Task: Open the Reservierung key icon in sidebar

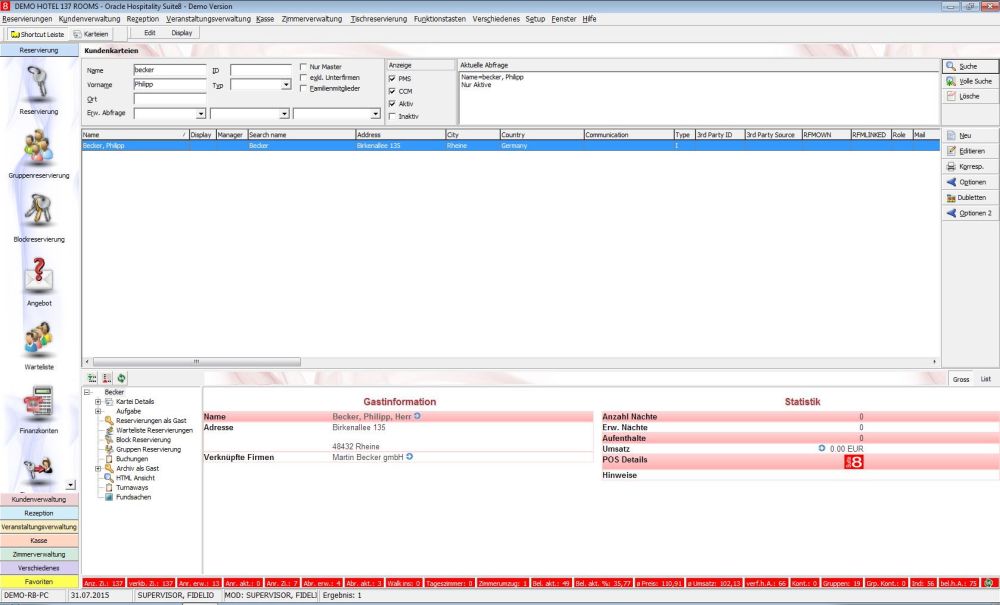Action: (x=38, y=84)
